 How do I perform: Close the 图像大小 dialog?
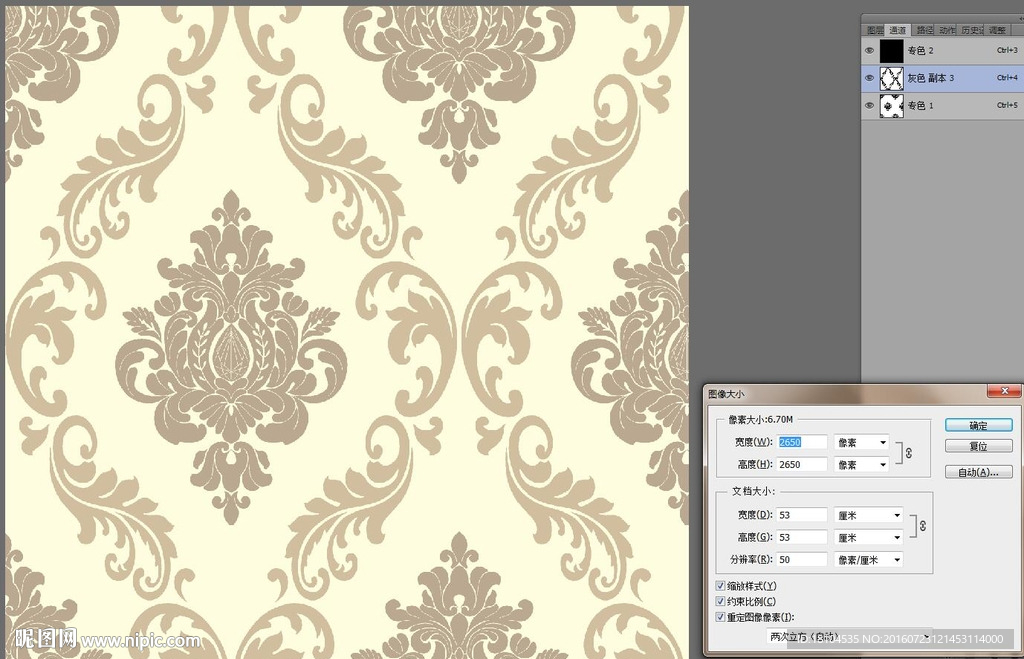click(x=1004, y=391)
